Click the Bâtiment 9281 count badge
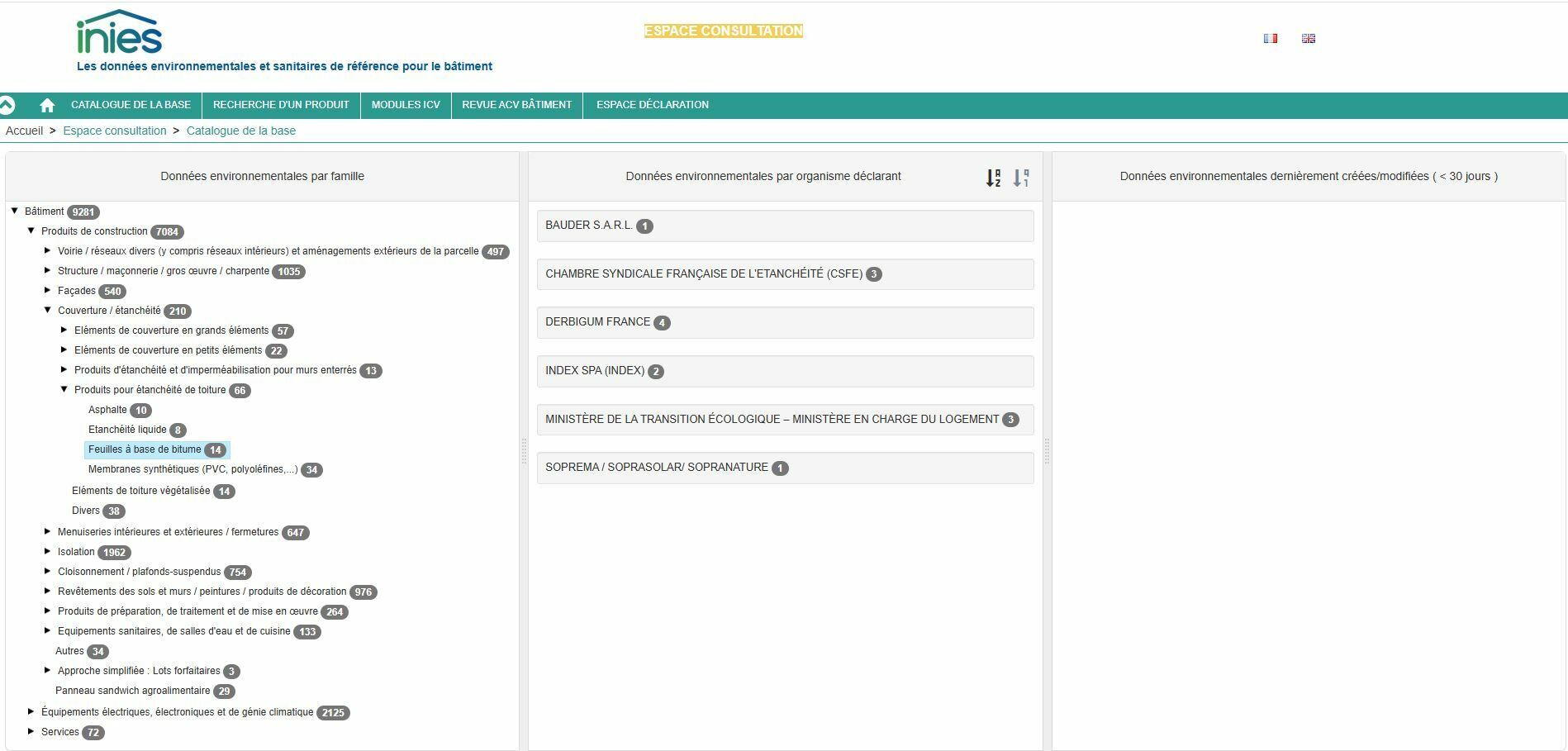The width and height of the screenshot is (1568, 751). point(83,212)
